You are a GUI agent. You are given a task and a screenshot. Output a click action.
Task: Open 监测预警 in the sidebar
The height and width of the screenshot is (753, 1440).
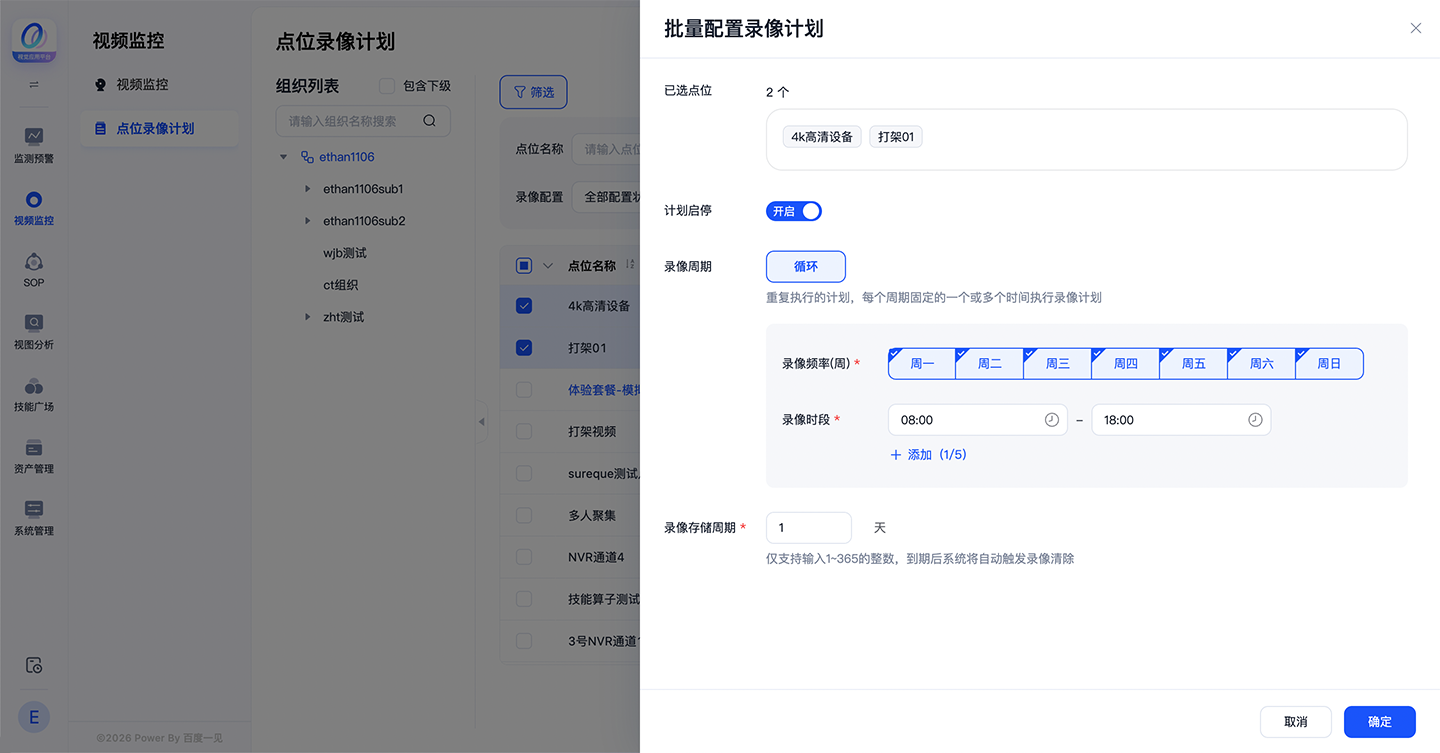click(34, 145)
